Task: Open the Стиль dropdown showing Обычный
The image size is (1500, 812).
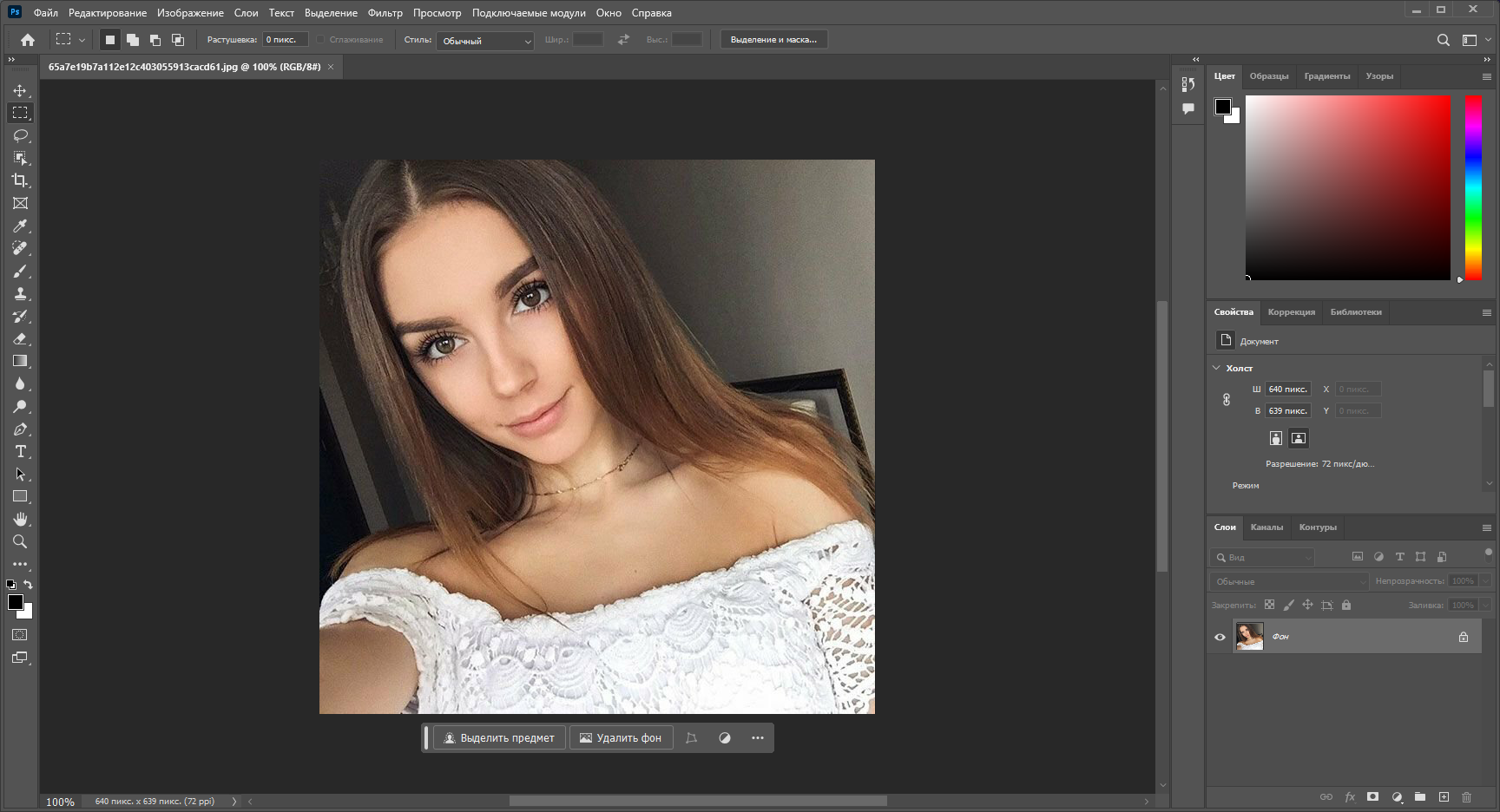Action: point(485,41)
